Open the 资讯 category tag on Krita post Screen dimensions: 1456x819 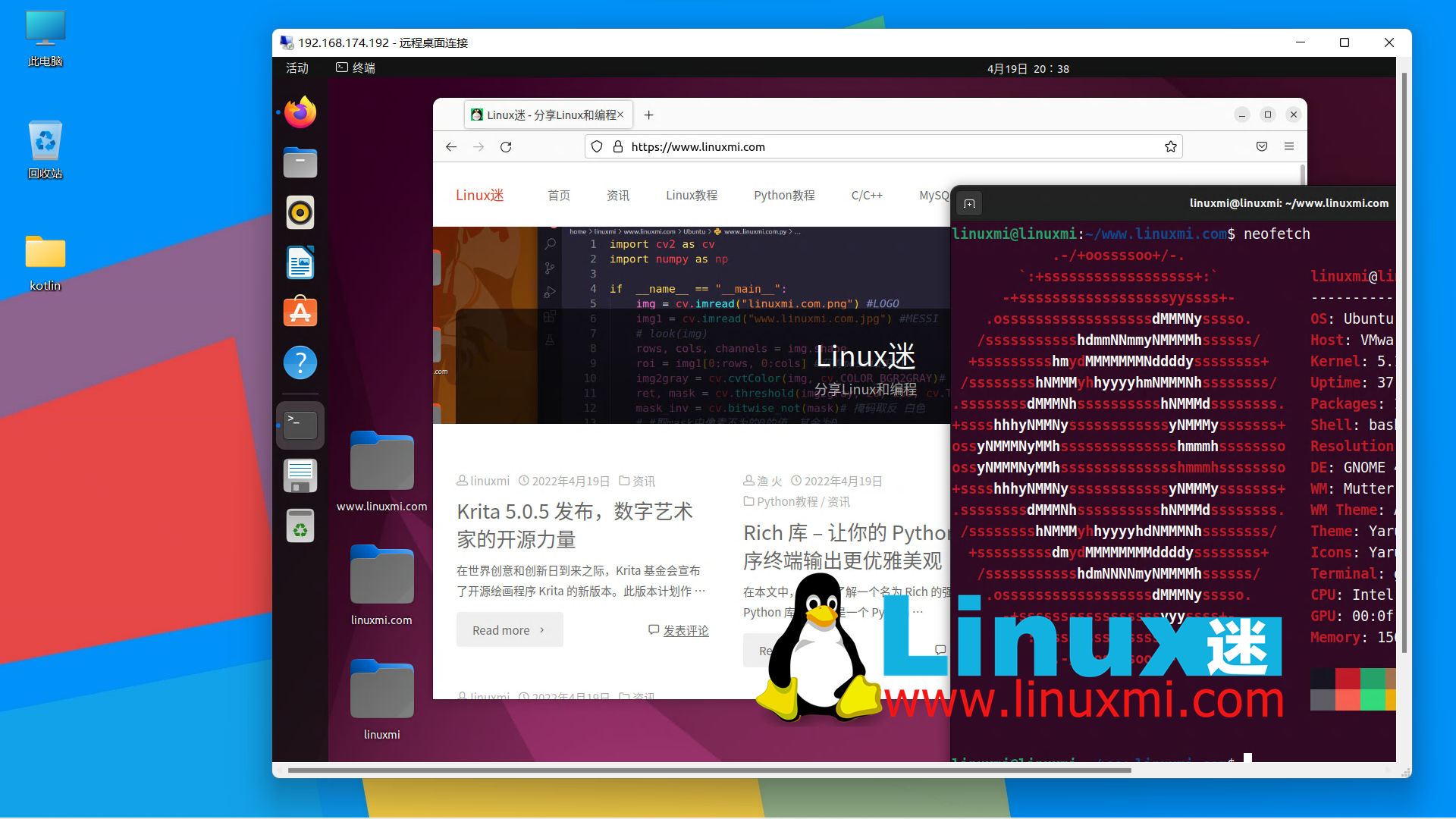pos(644,482)
